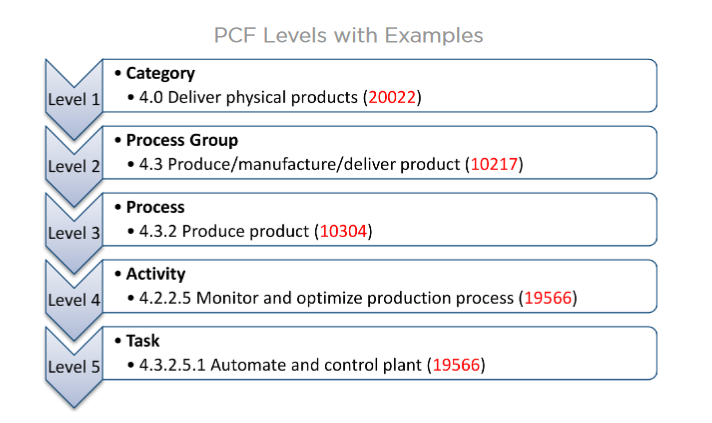
Task: Select the PCF Levels with Examples title
Action: tap(348, 35)
